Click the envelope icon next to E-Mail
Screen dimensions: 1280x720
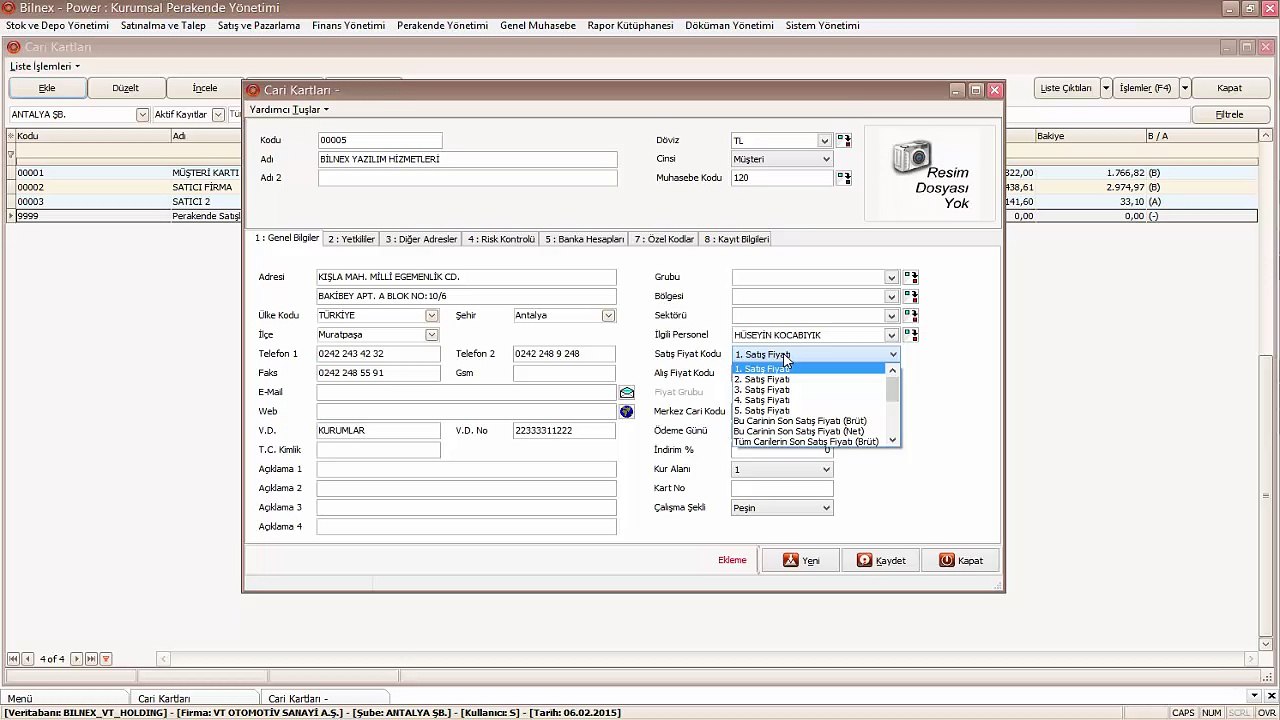point(627,392)
